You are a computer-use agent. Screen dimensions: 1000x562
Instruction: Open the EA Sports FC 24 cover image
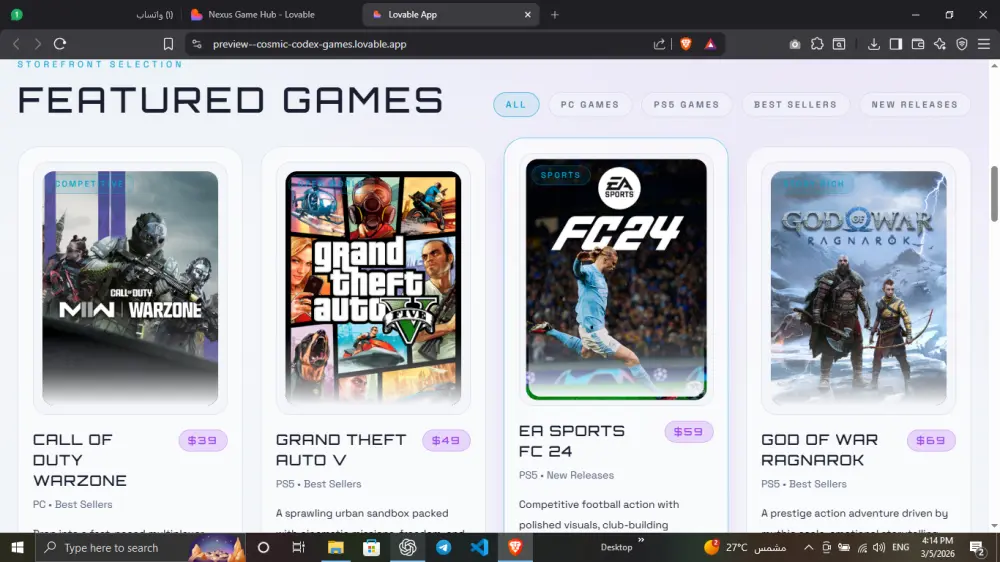tap(616, 279)
